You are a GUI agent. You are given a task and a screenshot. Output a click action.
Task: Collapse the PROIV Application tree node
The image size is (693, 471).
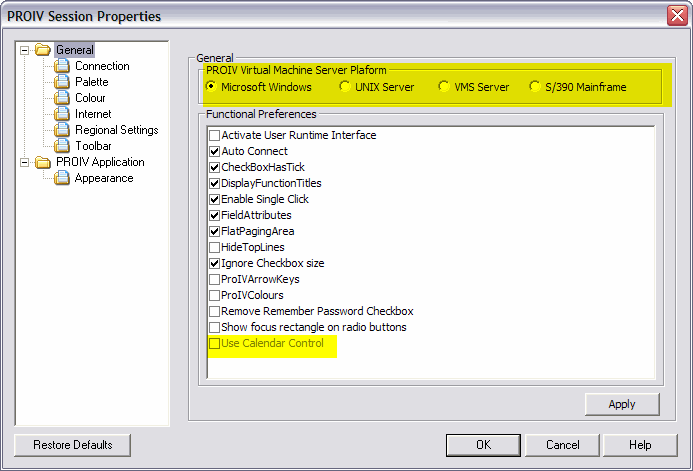tap(25, 162)
